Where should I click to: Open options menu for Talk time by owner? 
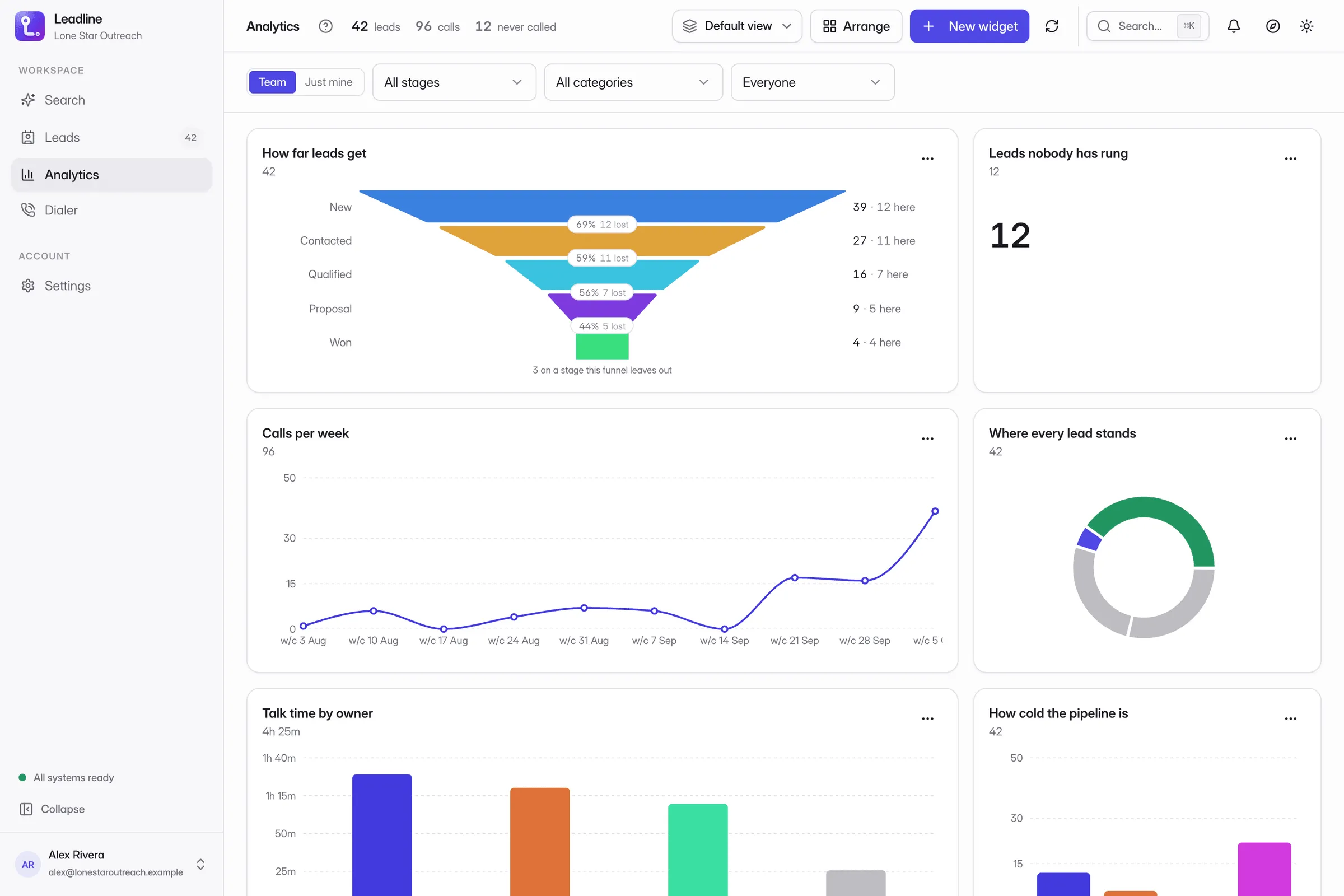click(927, 719)
